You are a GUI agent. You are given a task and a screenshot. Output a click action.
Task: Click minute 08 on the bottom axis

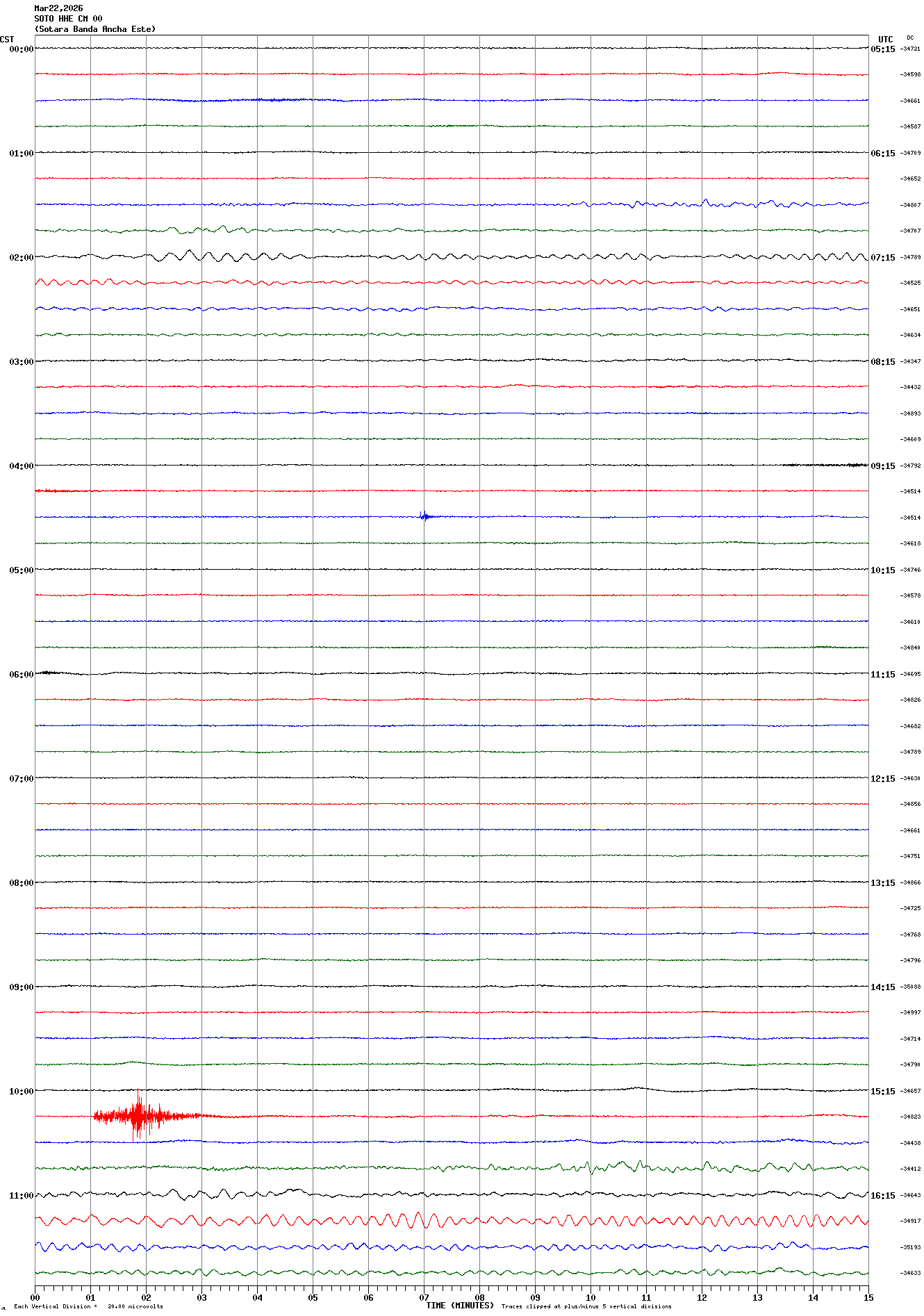coord(479,1297)
